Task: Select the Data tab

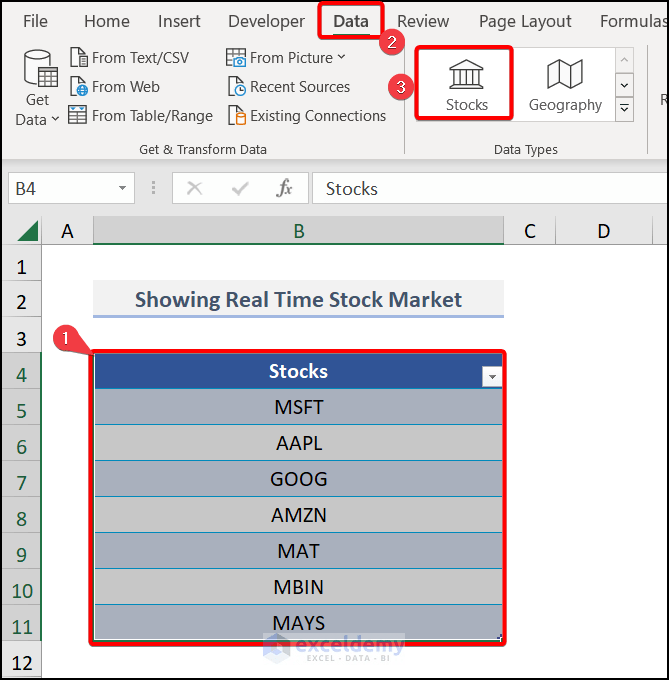Action: (x=351, y=21)
